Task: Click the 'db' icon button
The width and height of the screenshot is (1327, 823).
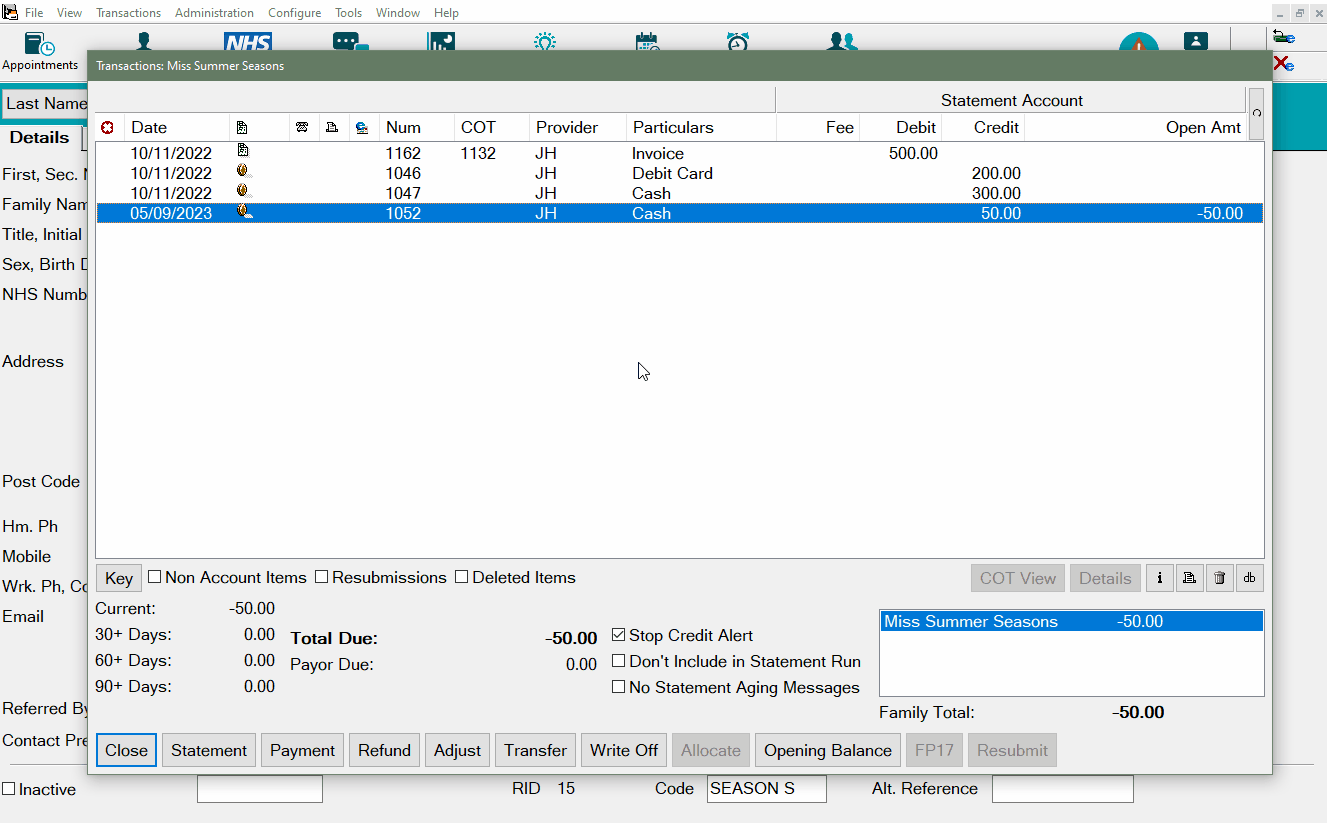Action: click(1250, 578)
